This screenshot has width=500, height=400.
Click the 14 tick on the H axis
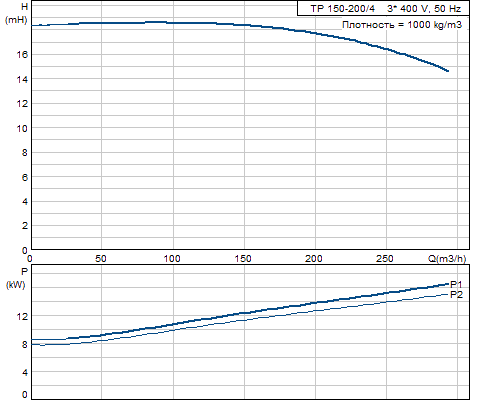click(x=22, y=79)
